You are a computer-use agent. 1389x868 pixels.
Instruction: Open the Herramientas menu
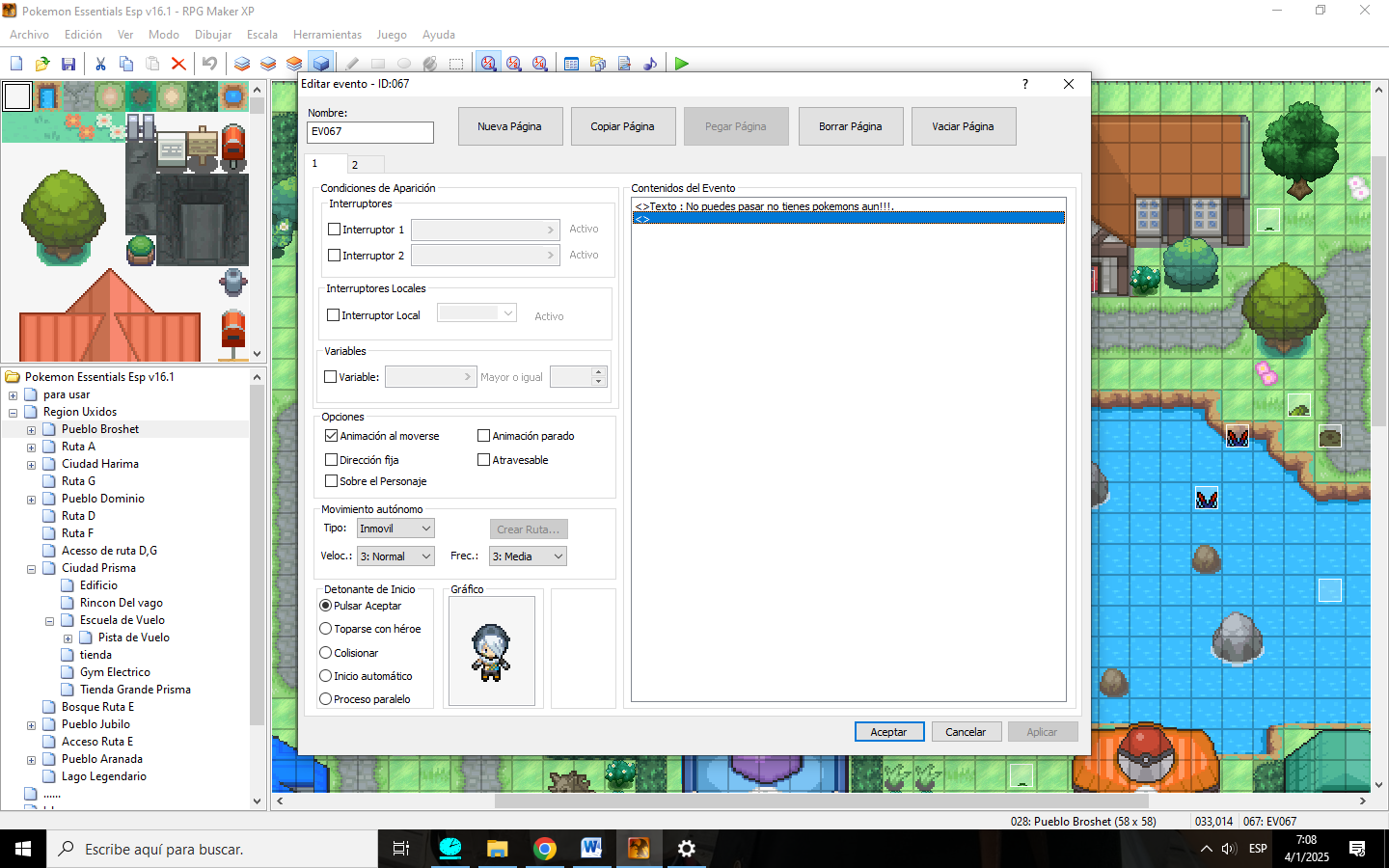327,35
